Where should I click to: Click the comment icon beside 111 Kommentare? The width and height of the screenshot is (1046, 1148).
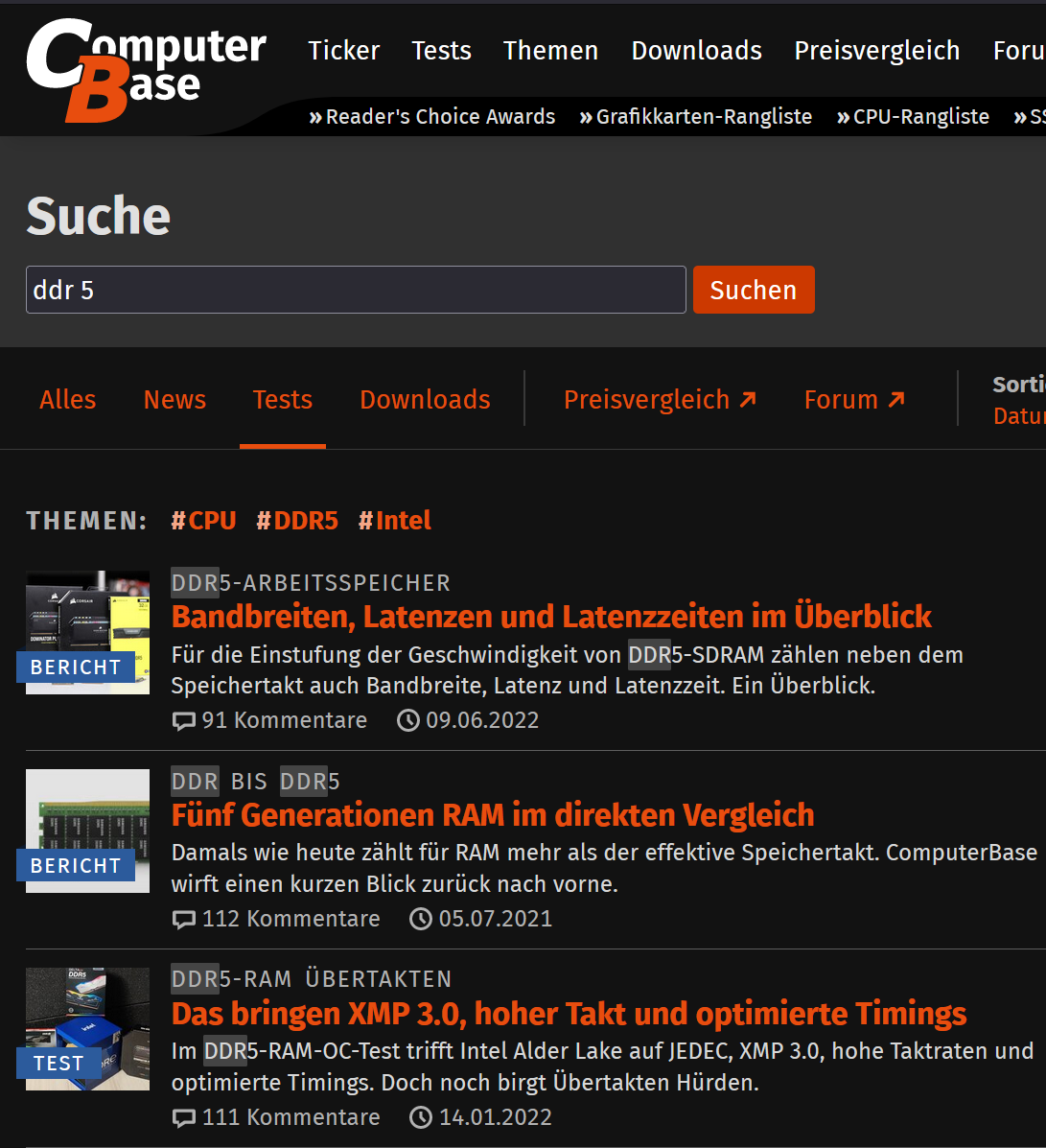click(x=183, y=1118)
